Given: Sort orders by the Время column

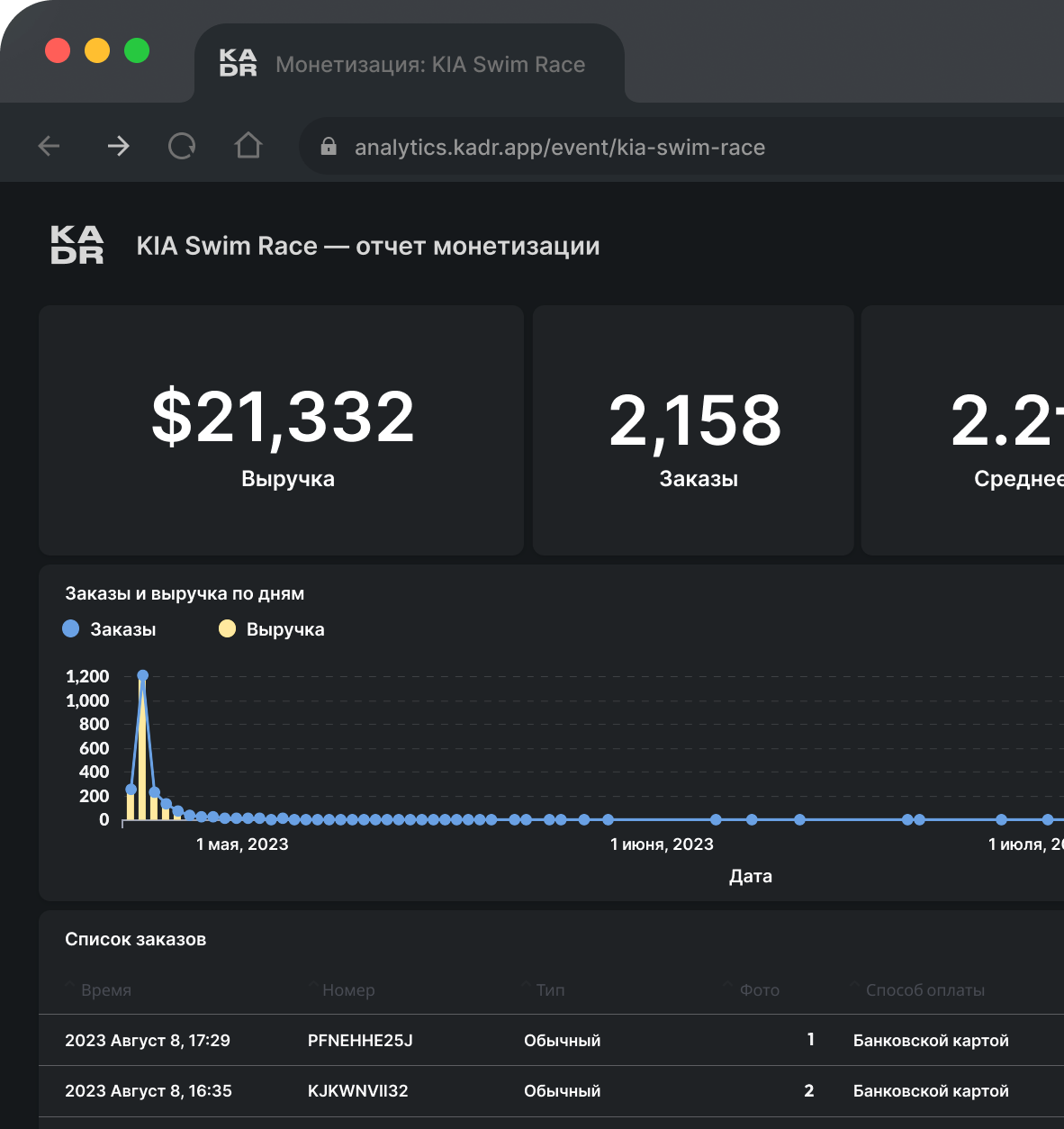Looking at the screenshot, I should coord(105,990).
